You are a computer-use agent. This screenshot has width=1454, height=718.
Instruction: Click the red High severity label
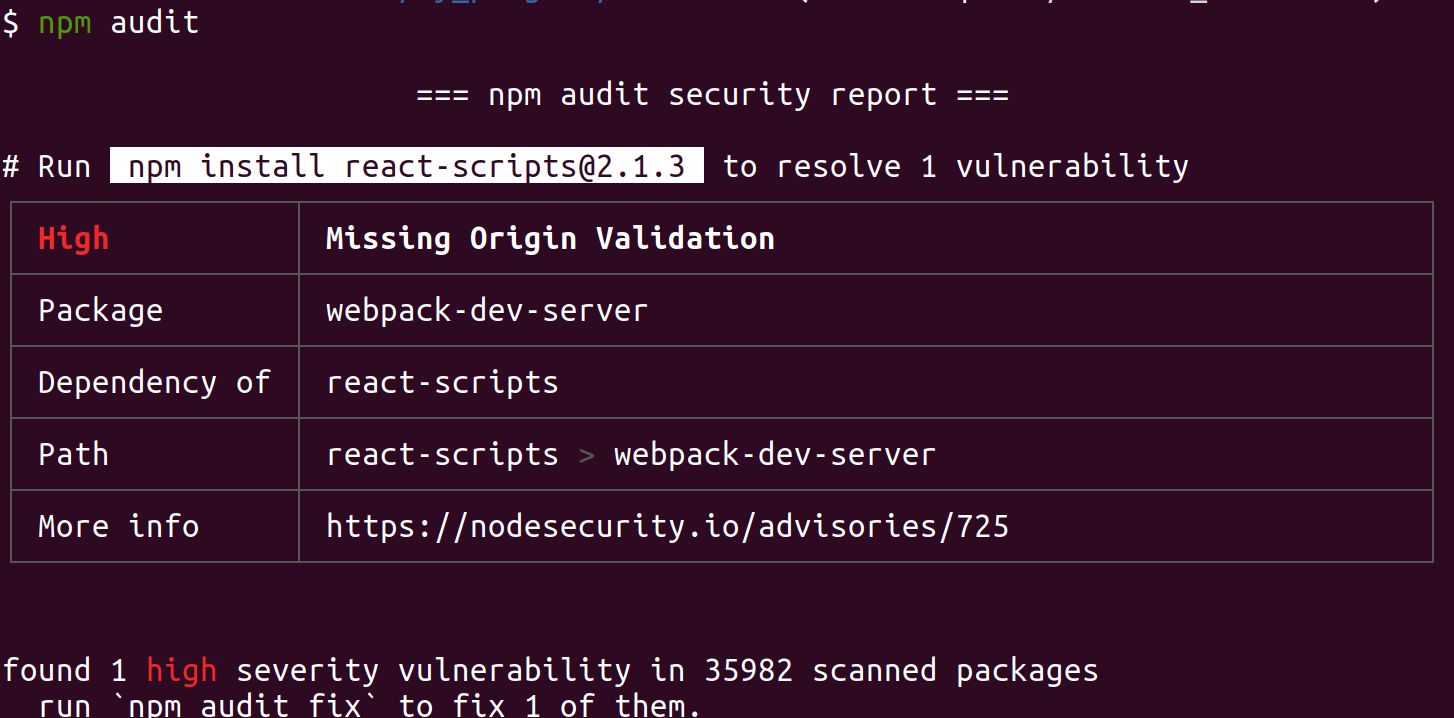pyautogui.click(x=73, y=239)
